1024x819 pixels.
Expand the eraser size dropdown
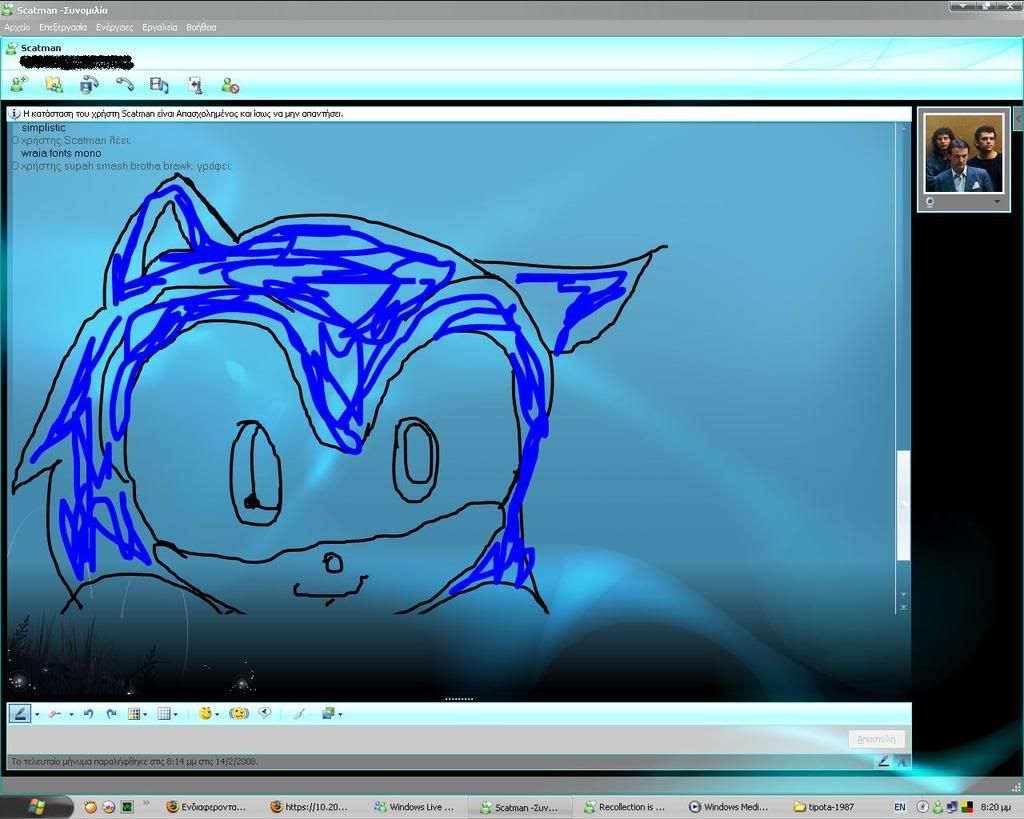pos(71,714)
